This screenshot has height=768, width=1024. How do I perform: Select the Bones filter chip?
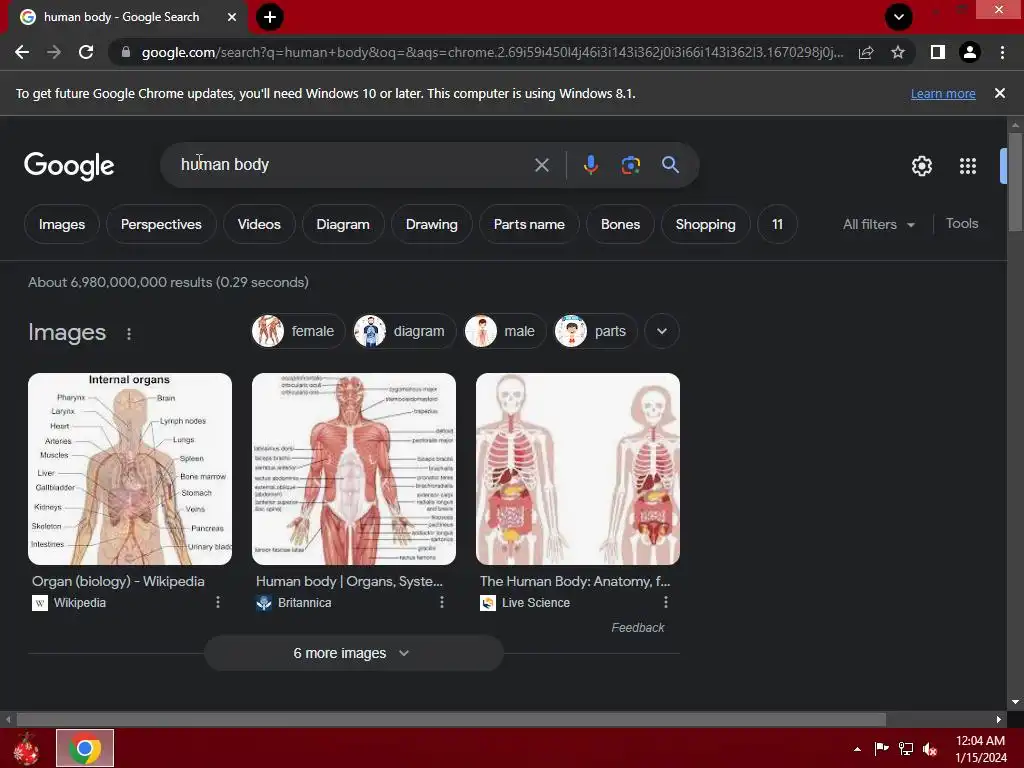click(620, 224)
